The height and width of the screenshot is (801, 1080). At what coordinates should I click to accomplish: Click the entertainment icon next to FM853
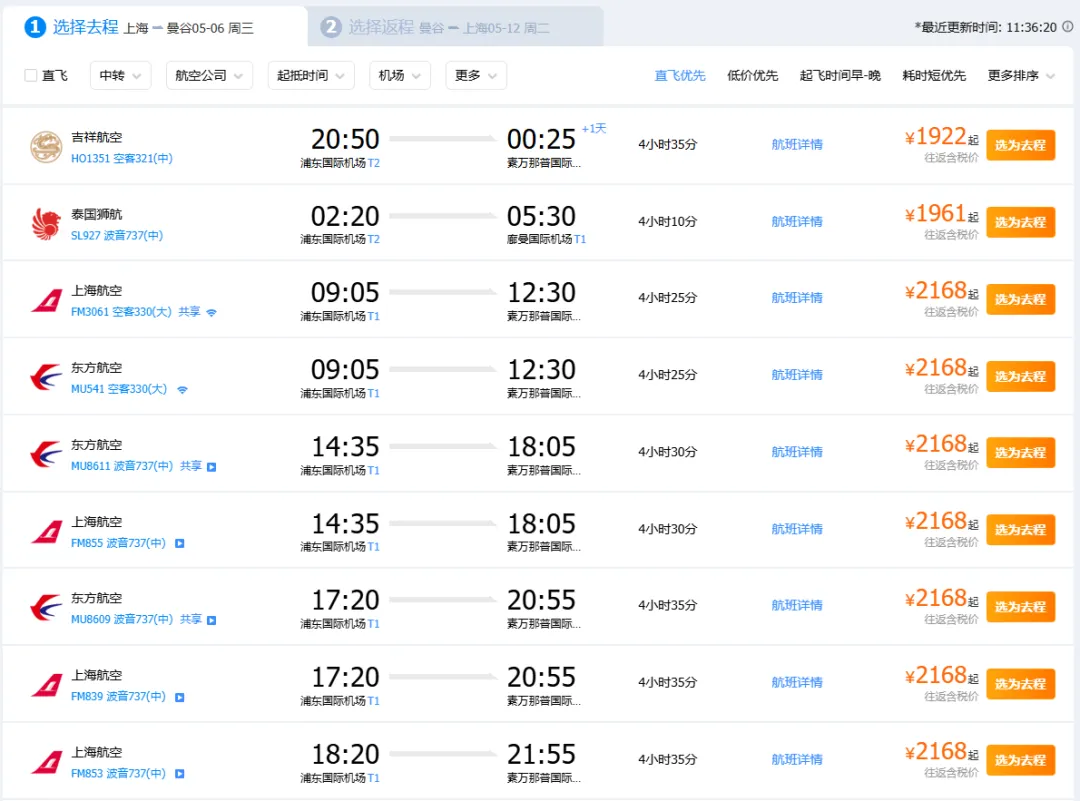[180, 774]
